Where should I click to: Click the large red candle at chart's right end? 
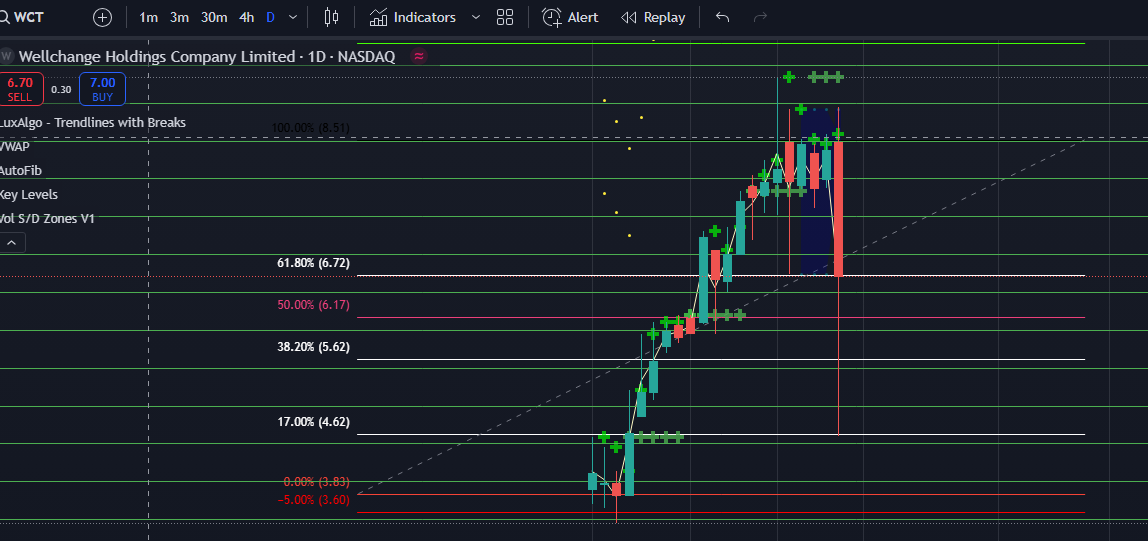pyautogui.click(x=838, y=209)
